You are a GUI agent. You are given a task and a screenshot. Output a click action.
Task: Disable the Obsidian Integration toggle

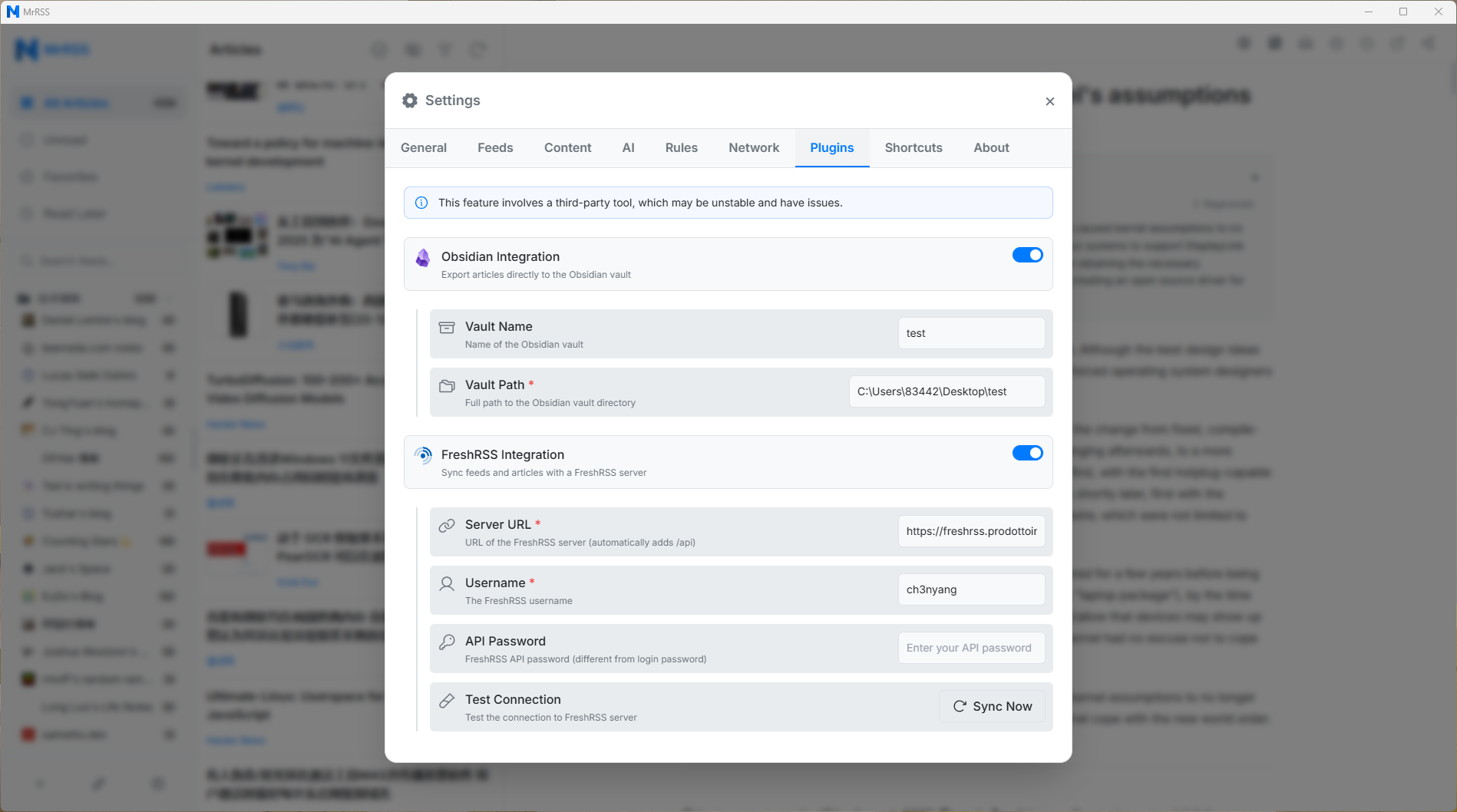click(1027, 255)
